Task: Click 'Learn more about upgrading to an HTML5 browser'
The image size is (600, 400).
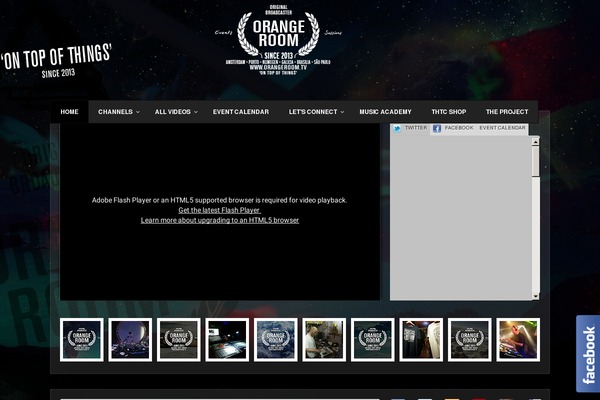Action: (220, 220)
